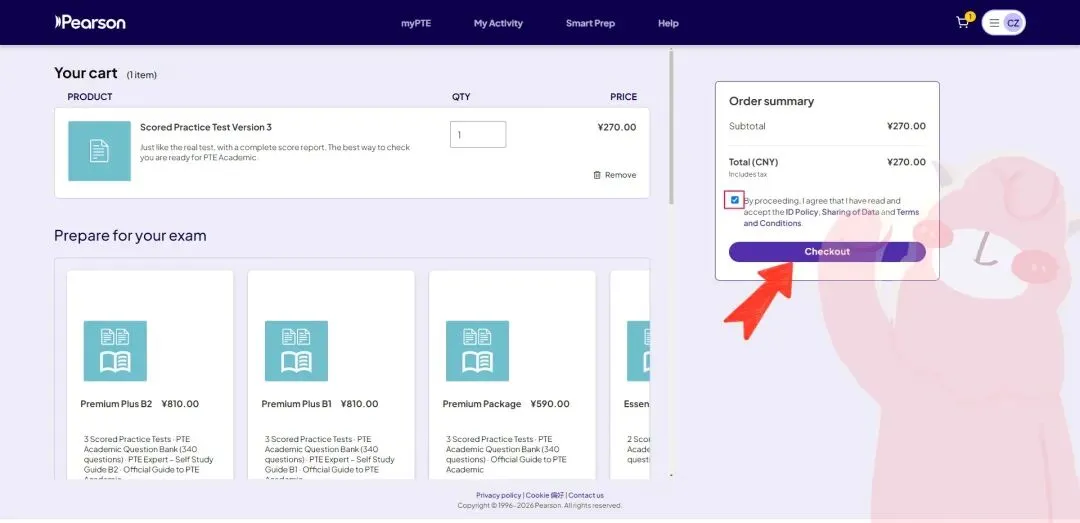Viewport: 1080px width, 523px height.
Task: Open the myPTE menu
Action: 416,23
